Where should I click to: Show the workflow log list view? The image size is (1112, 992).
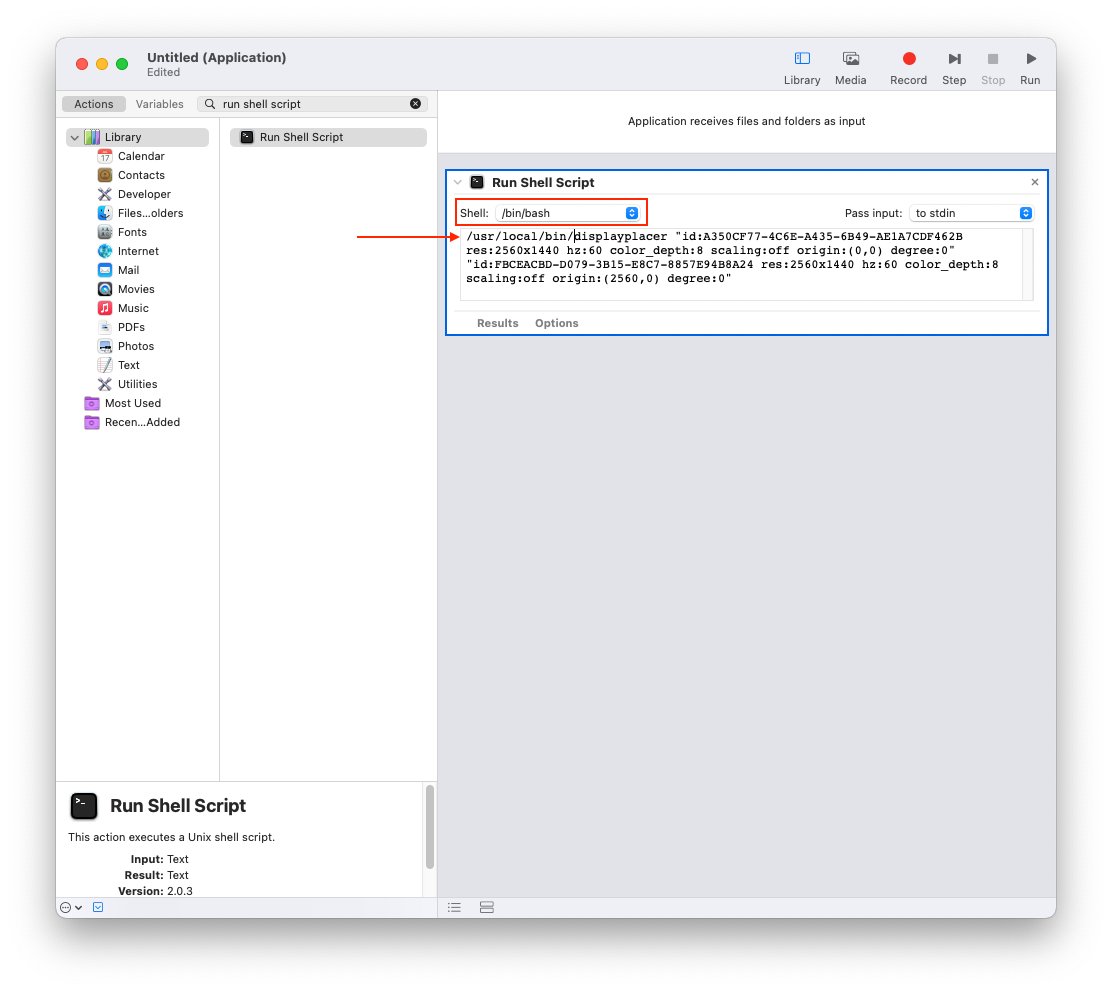coord(455,908)
